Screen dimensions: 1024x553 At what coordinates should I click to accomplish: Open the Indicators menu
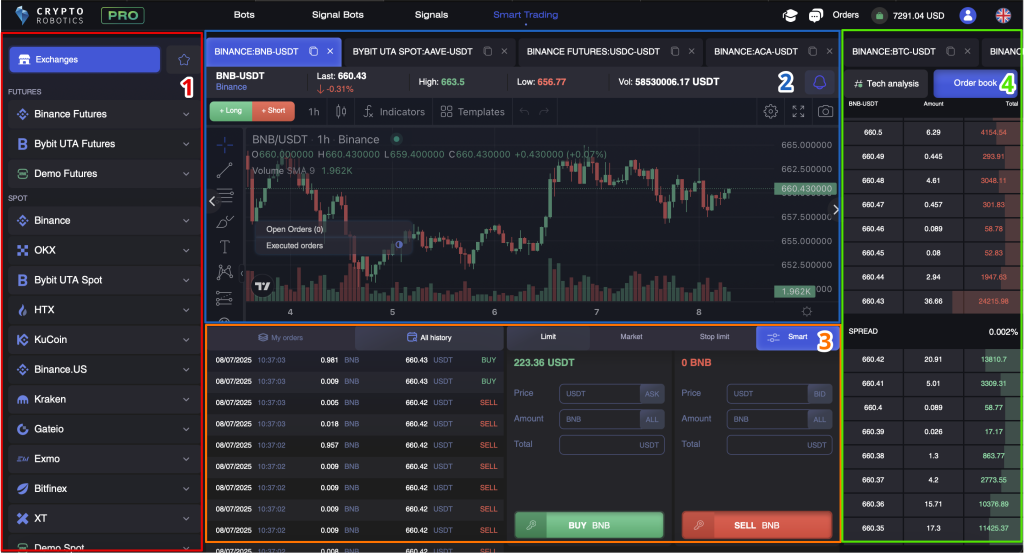[394, 112]
